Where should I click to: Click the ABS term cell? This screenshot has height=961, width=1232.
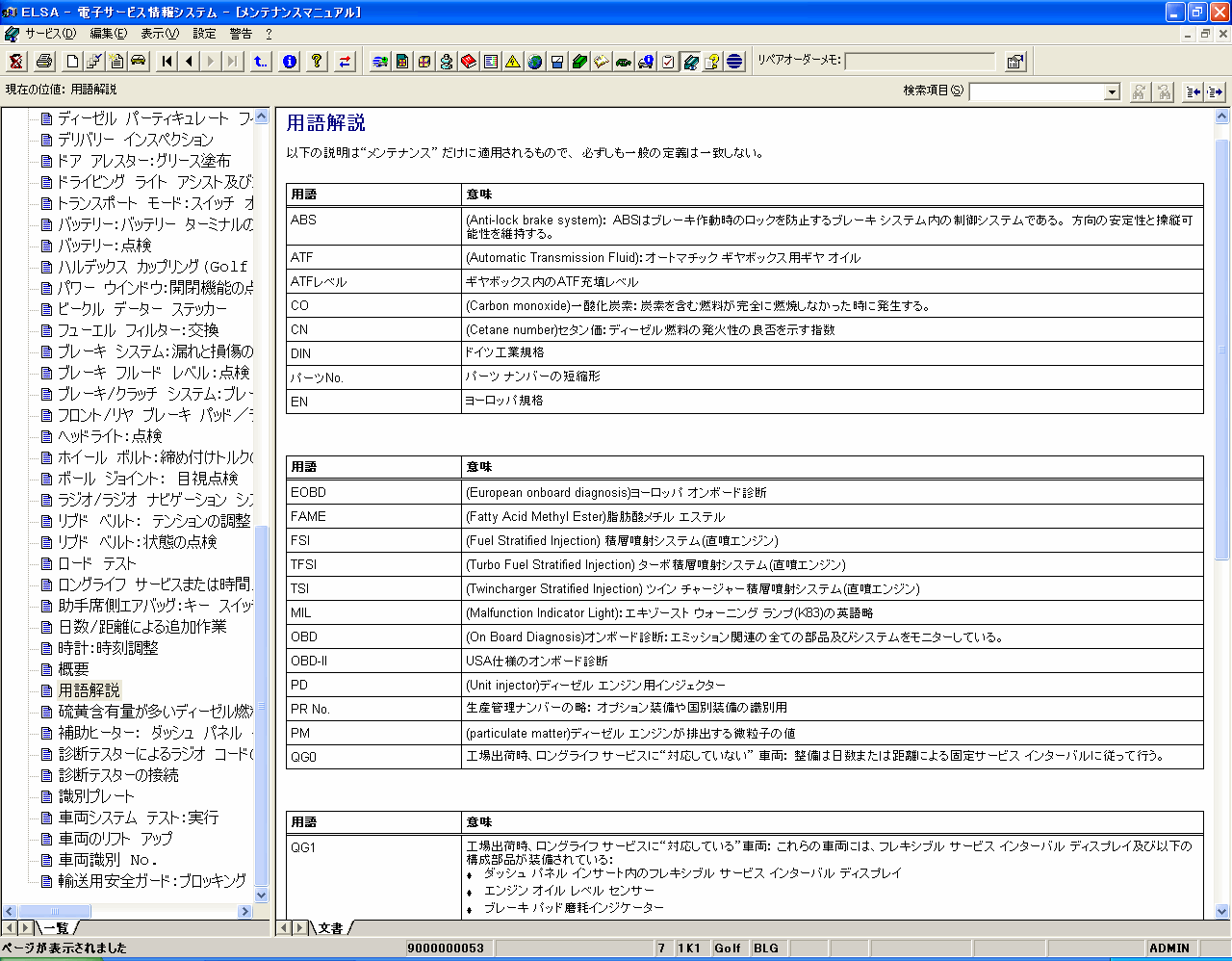coord(373,226)
